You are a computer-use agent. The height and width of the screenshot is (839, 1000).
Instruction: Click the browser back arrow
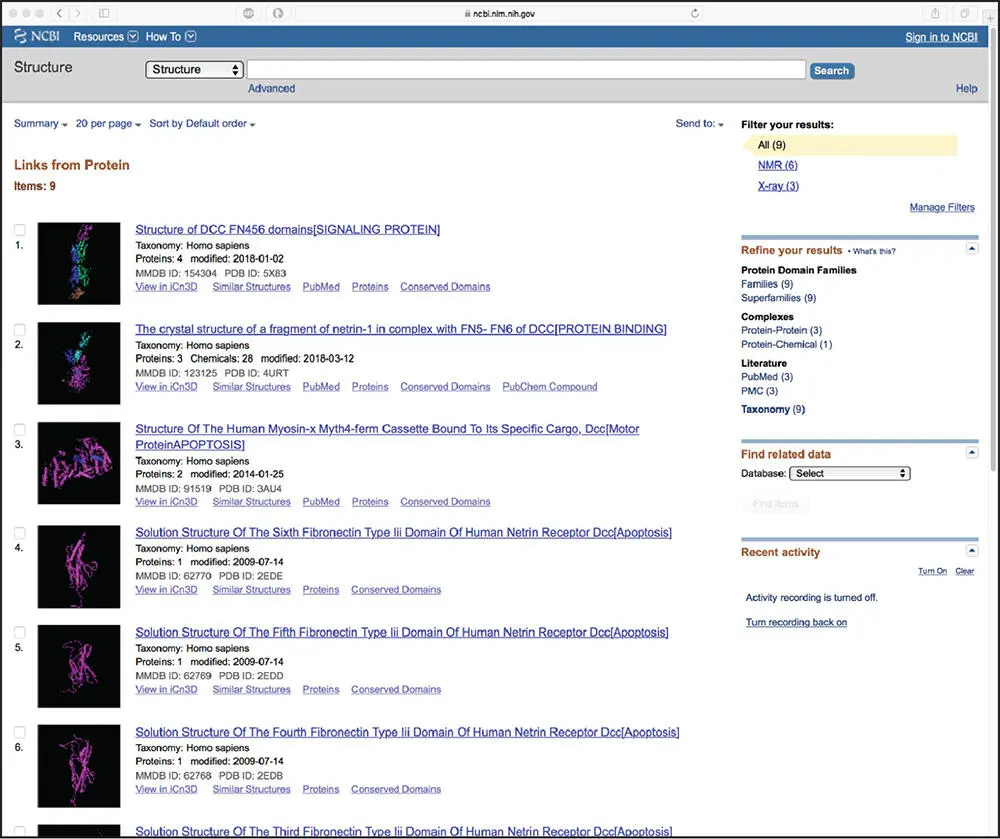point(59,13)
